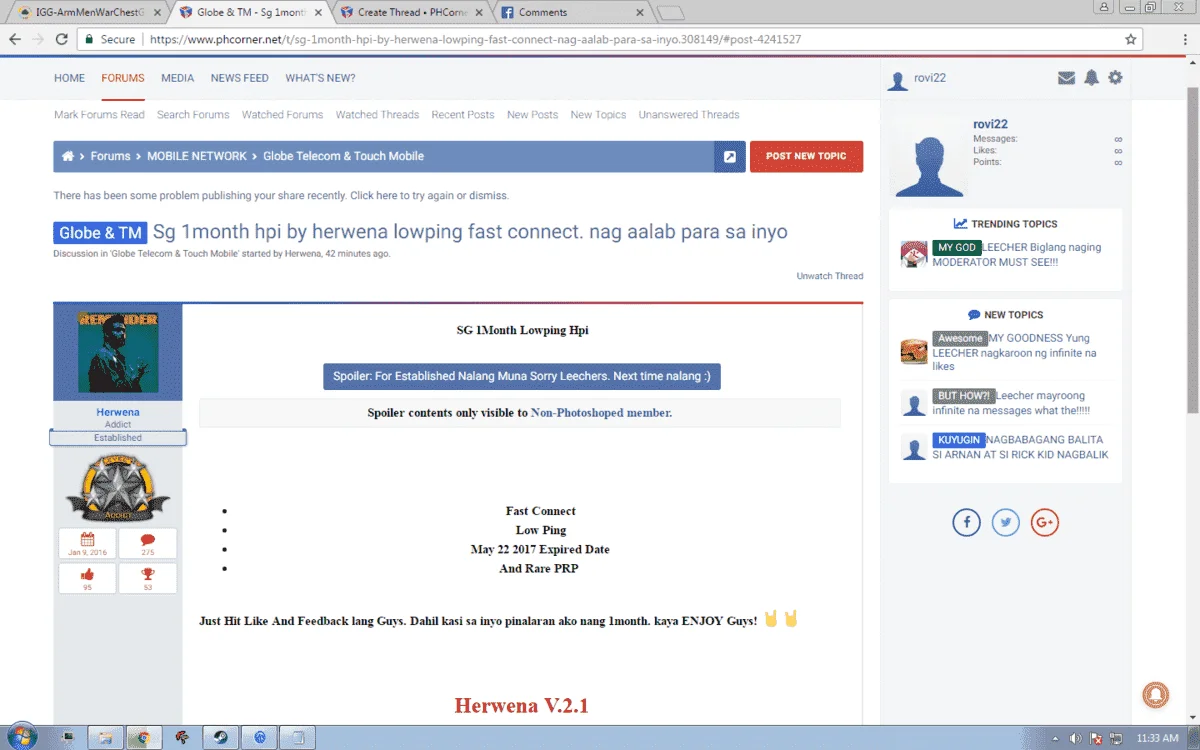Screen dimensions: 1200x750
Task: Click Search Forums link
Action: 193,115
